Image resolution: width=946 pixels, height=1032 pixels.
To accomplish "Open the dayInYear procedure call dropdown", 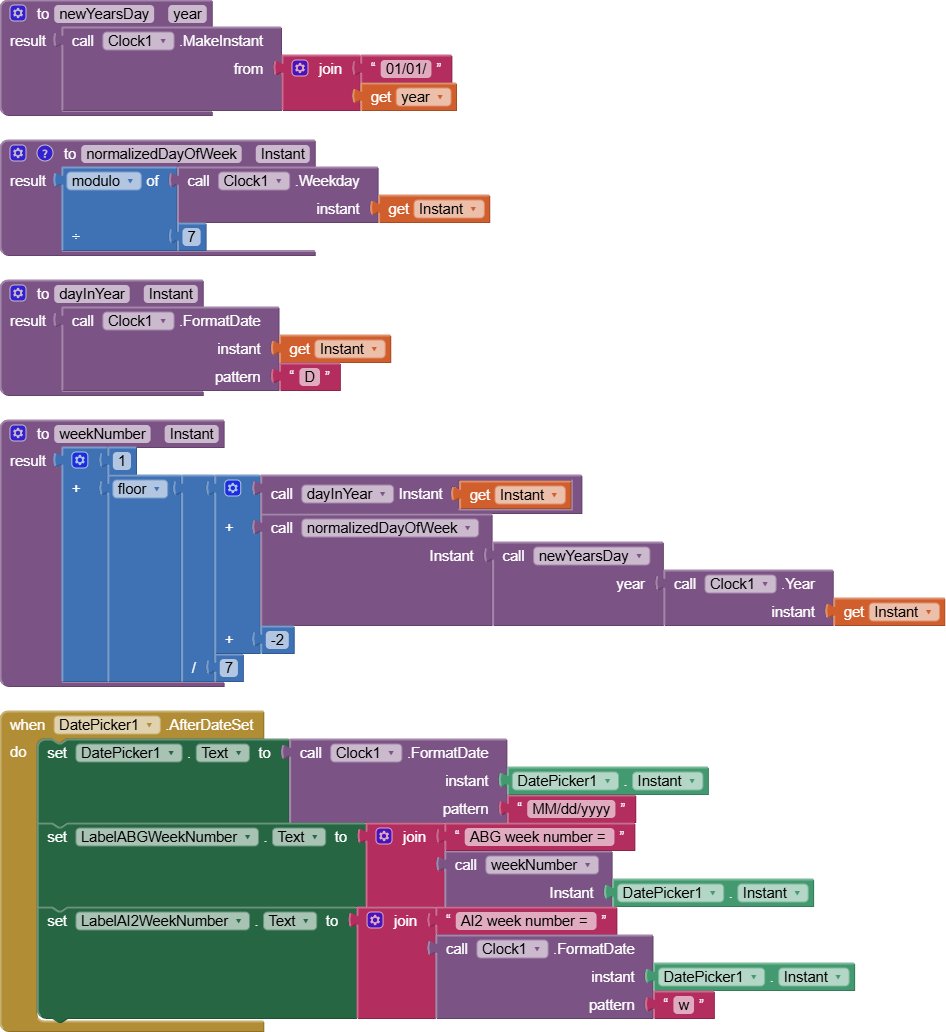I will click(x=347, y=494).
